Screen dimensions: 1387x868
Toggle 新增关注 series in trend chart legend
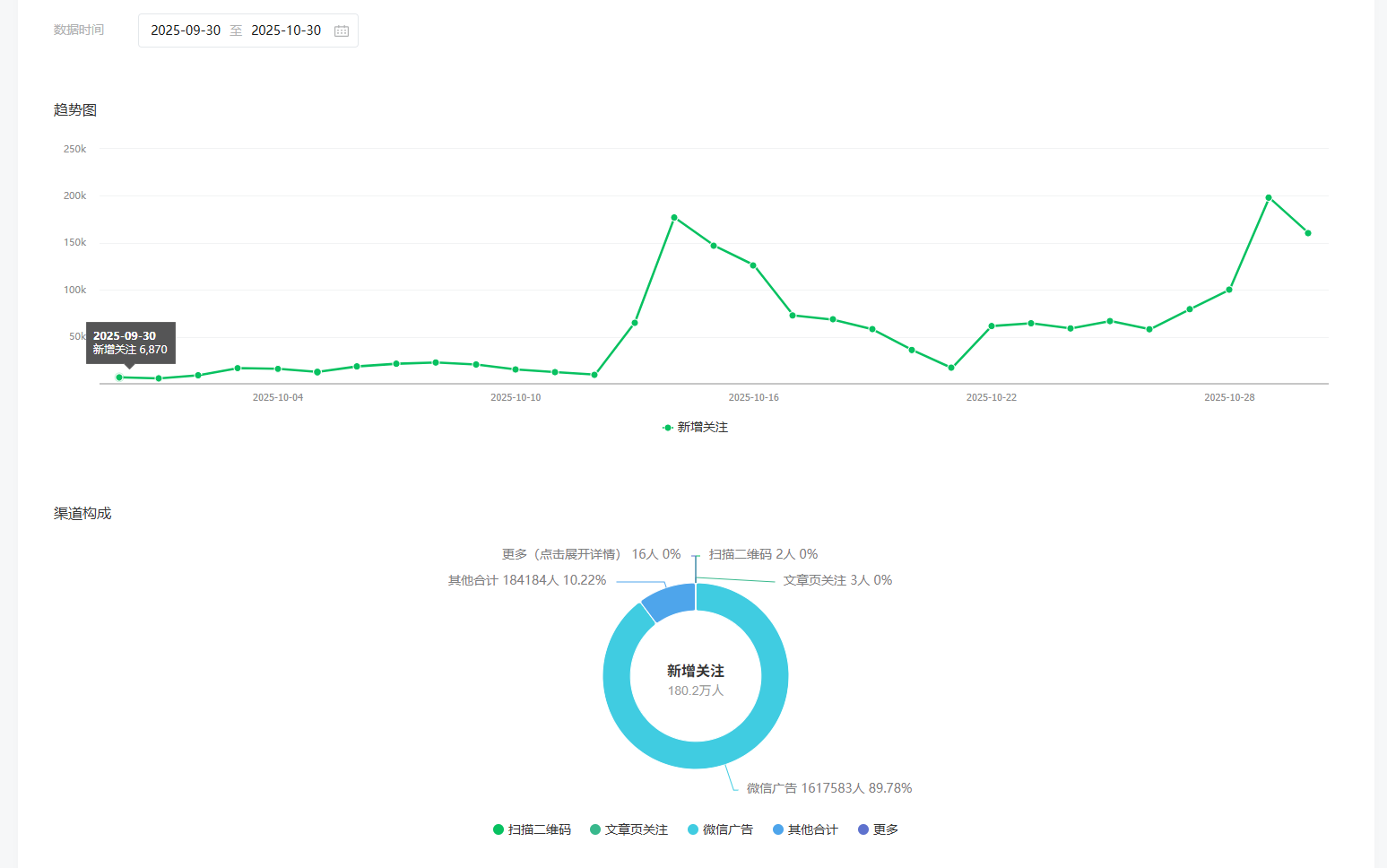pyautogui.click(x=696, y=428)
